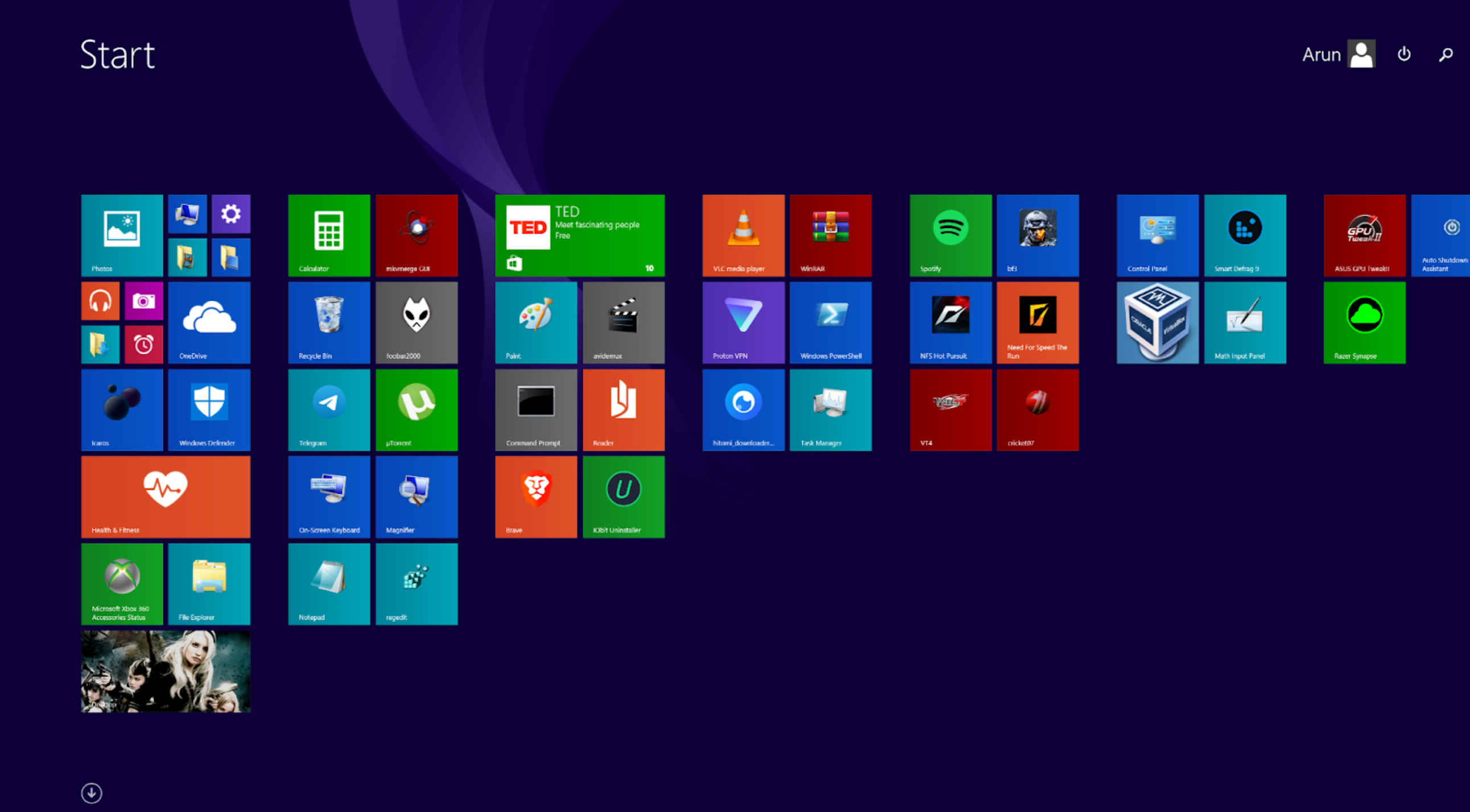1470x812 pixels.
Task: Show all apps with the down arrow
Action: 91,793
